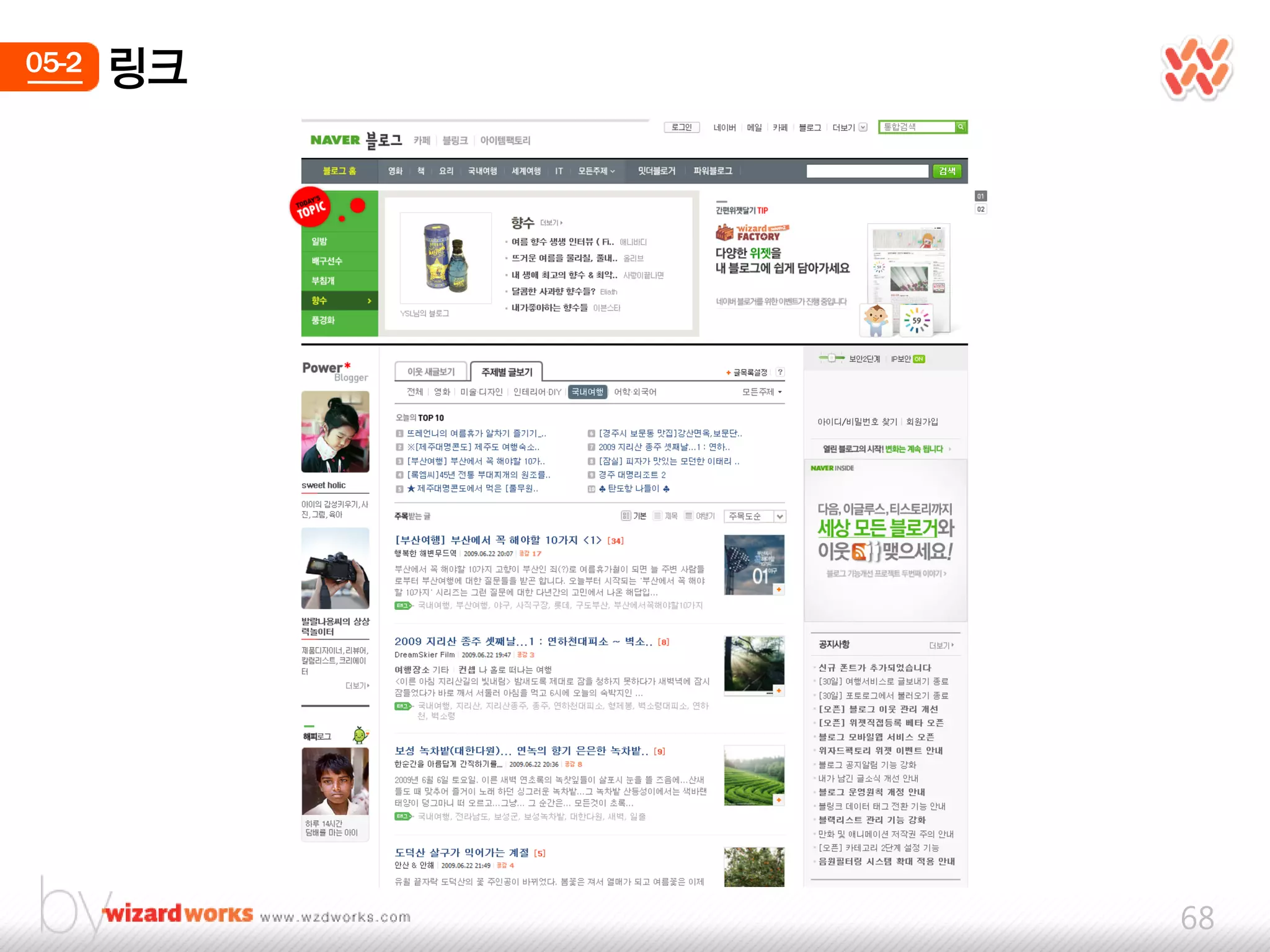1270x952 pixels.
Task: Click the question mark help icon
Action: 780,372
